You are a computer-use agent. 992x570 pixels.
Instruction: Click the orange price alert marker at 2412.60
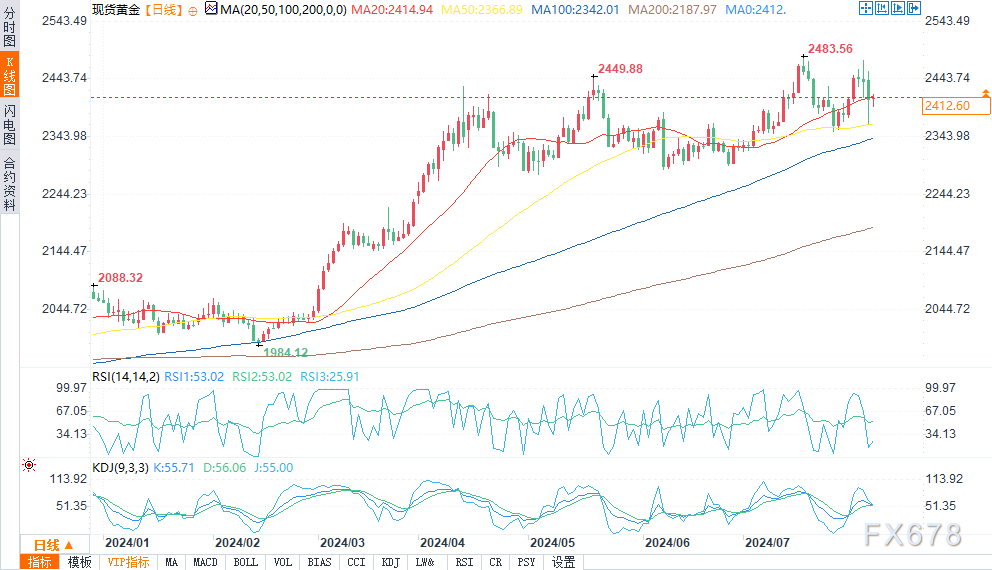pyautogui.click(x=986, y=93)
